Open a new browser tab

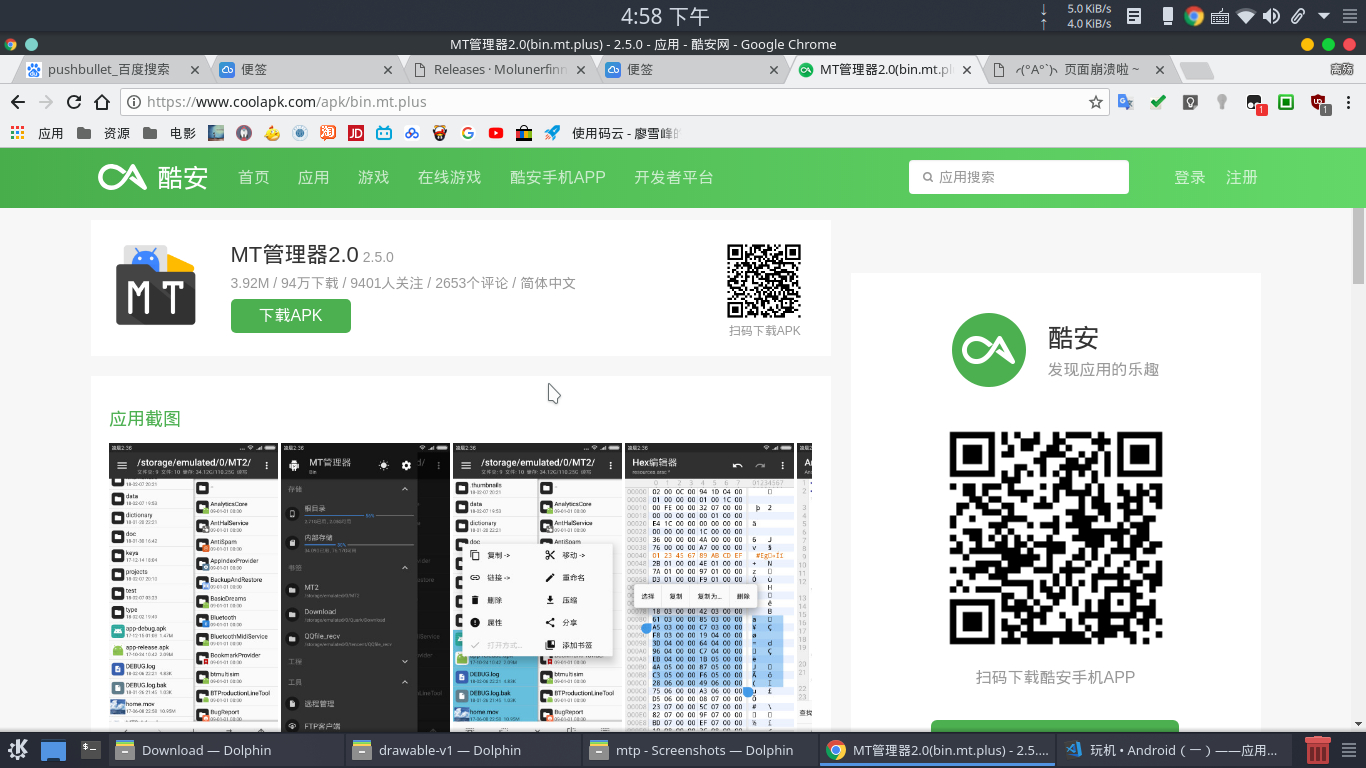(x=1195, y=70)
